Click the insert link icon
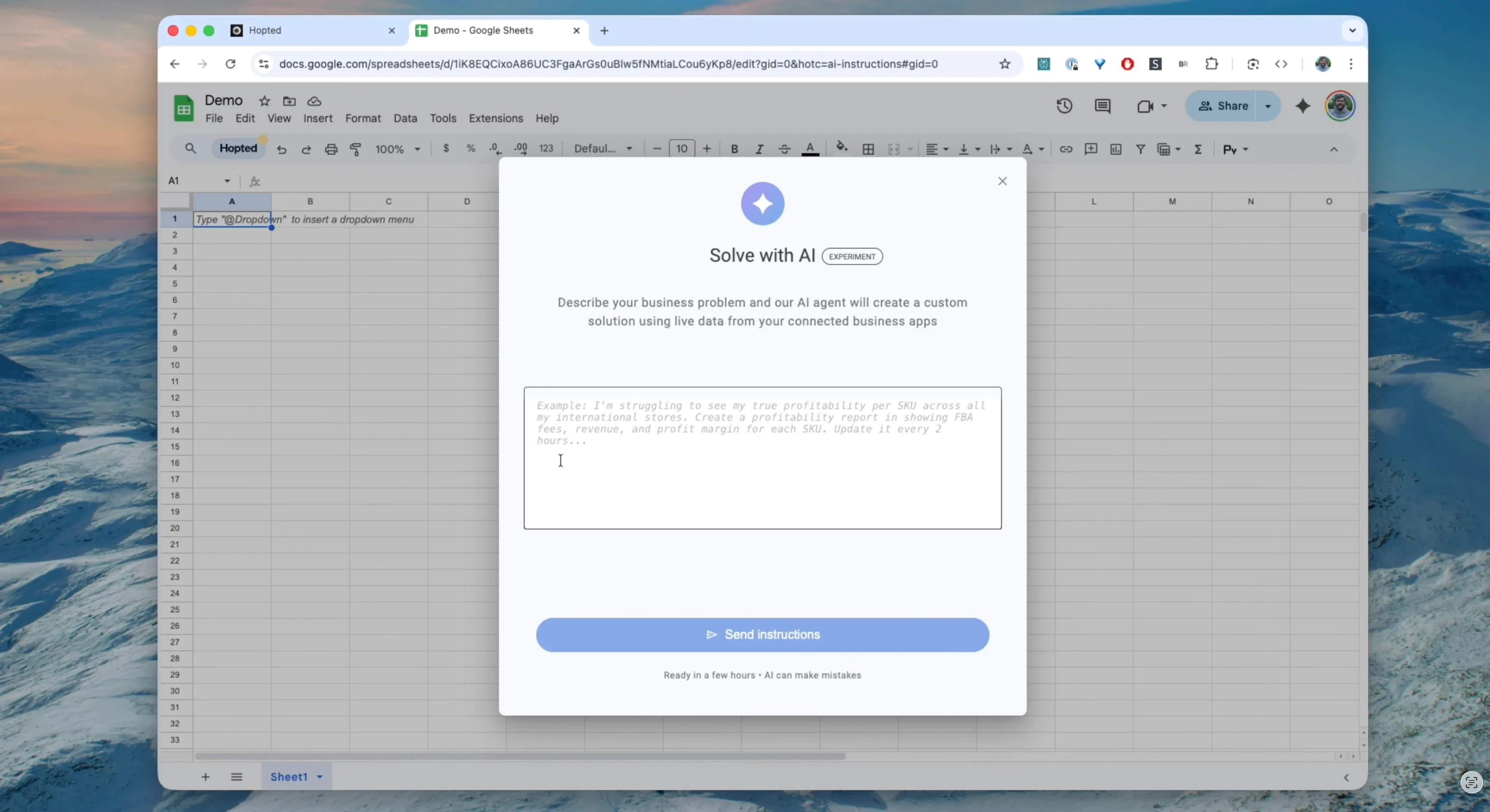Screen dimensions: 1490x812 1065,149
